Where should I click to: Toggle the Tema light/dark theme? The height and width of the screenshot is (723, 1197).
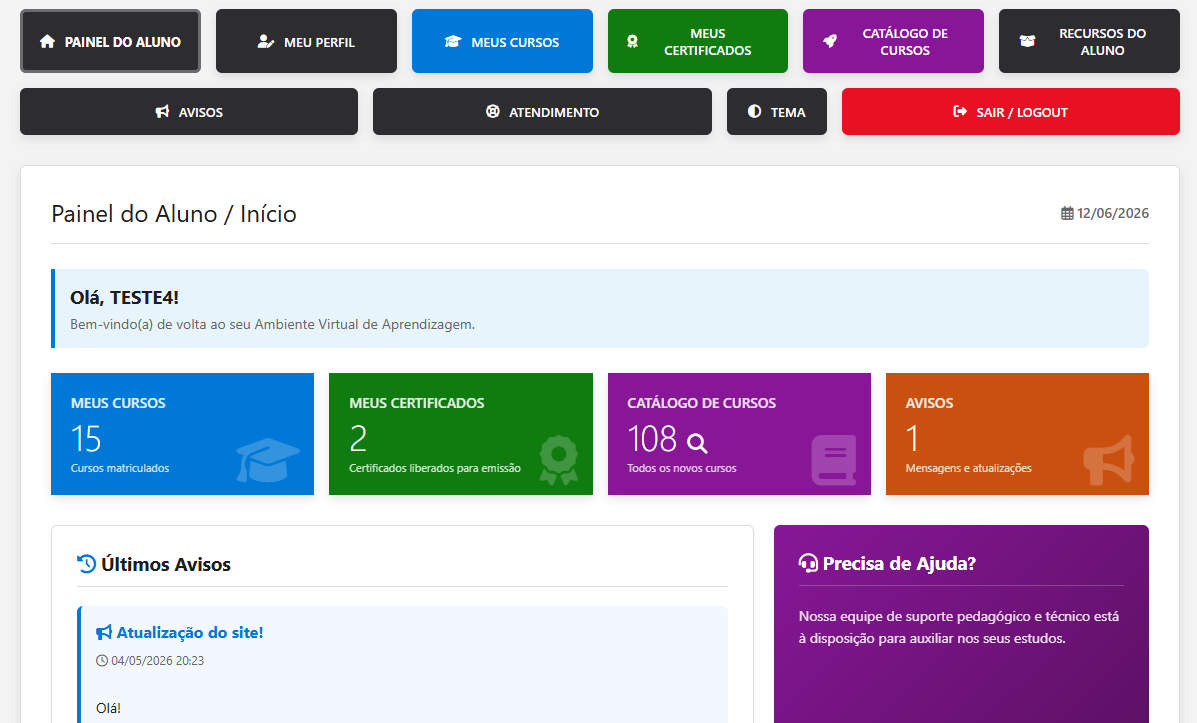tap(776, 111)
